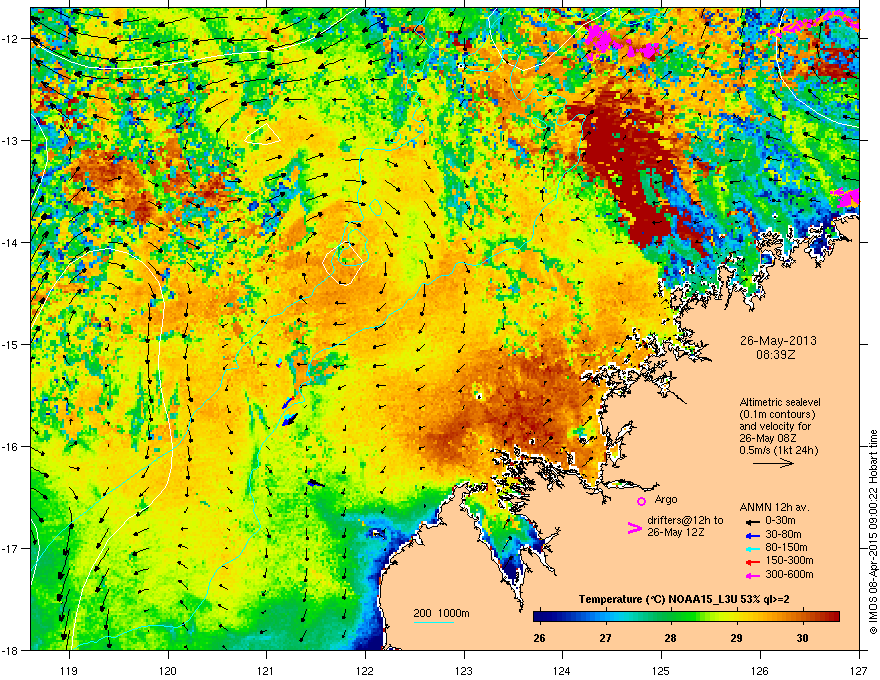Click the '80-150m' depth label
The image size is (880, 680).
(x=786, y=548)
